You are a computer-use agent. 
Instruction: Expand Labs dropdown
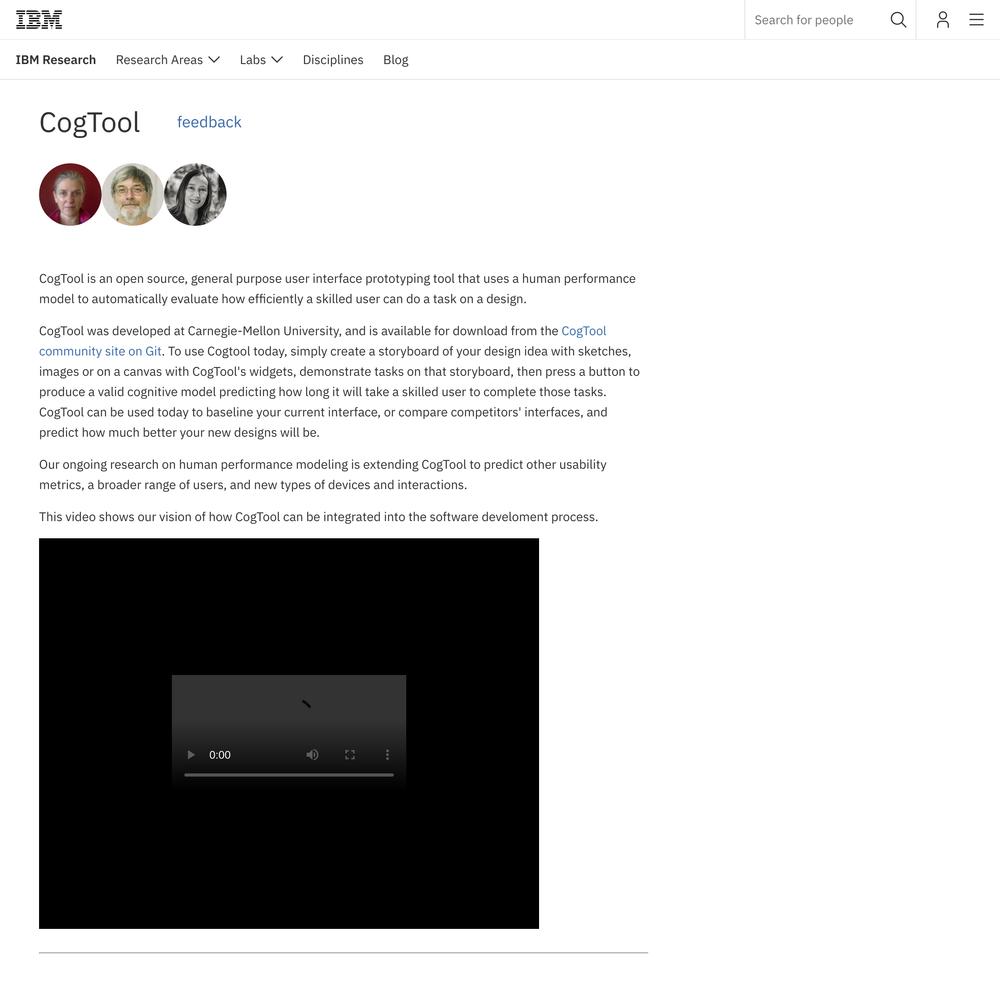pos(261,59)
